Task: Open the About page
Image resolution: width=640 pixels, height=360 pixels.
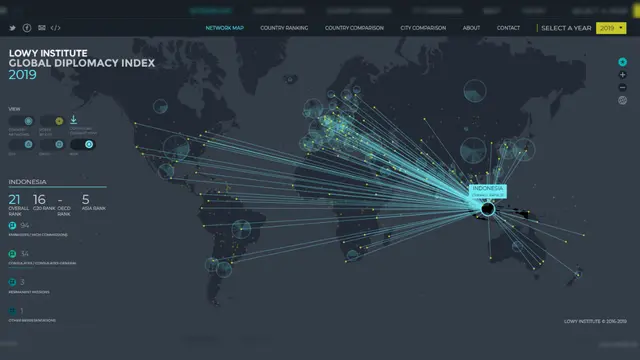Action: 471,28
